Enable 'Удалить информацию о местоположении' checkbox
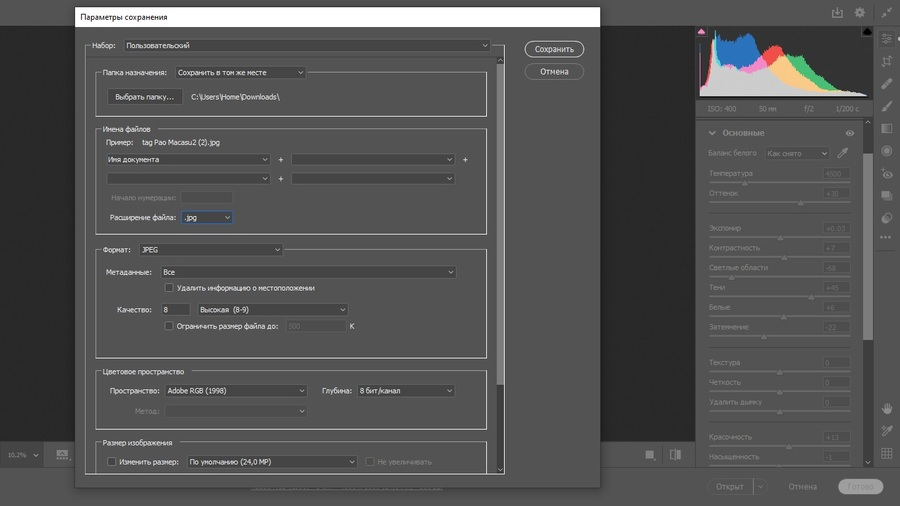The height and width of the screenshot is (506, 900). pos(169,288)
